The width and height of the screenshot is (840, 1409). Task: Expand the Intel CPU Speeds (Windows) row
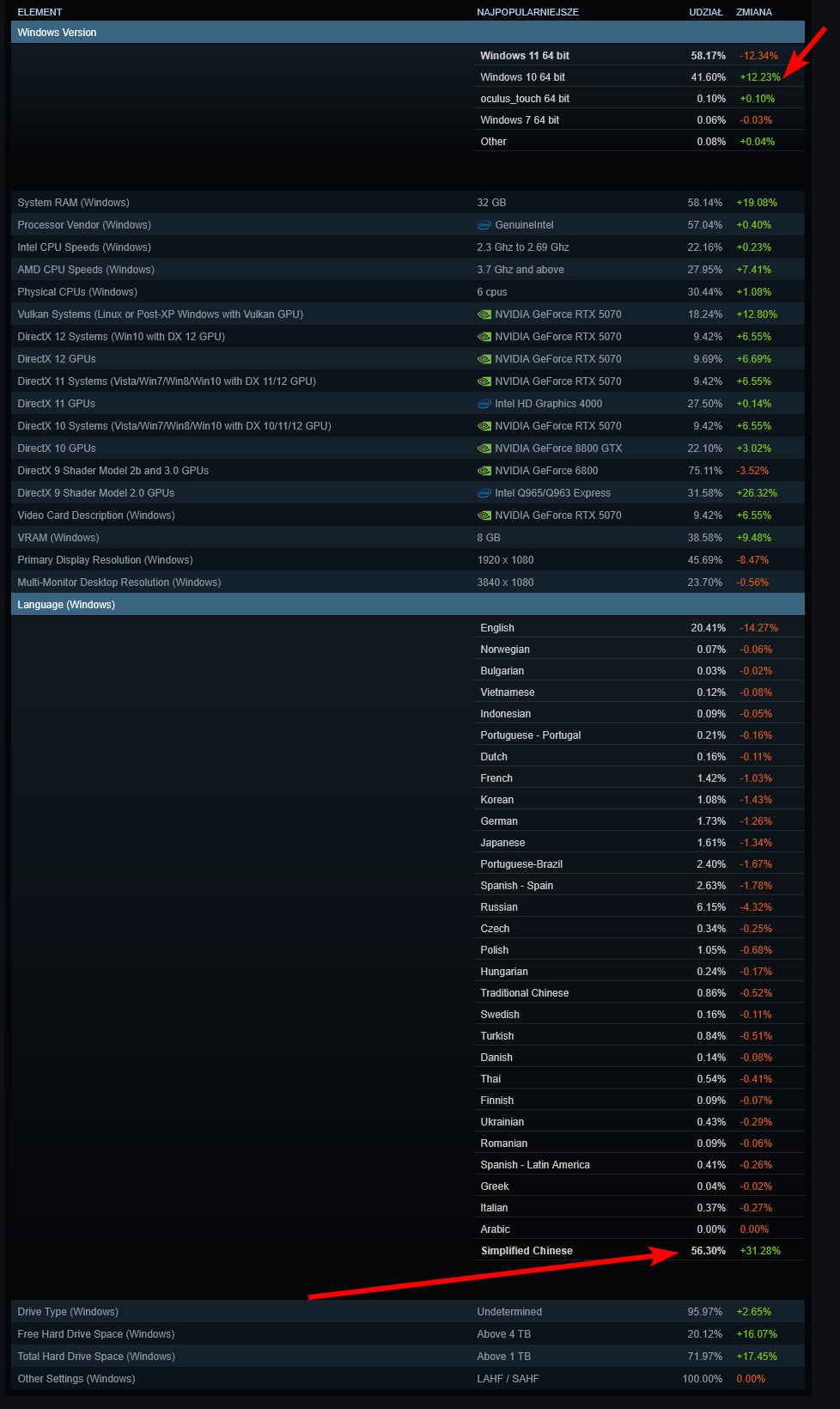pyautogui.click(x=408, y=247)
